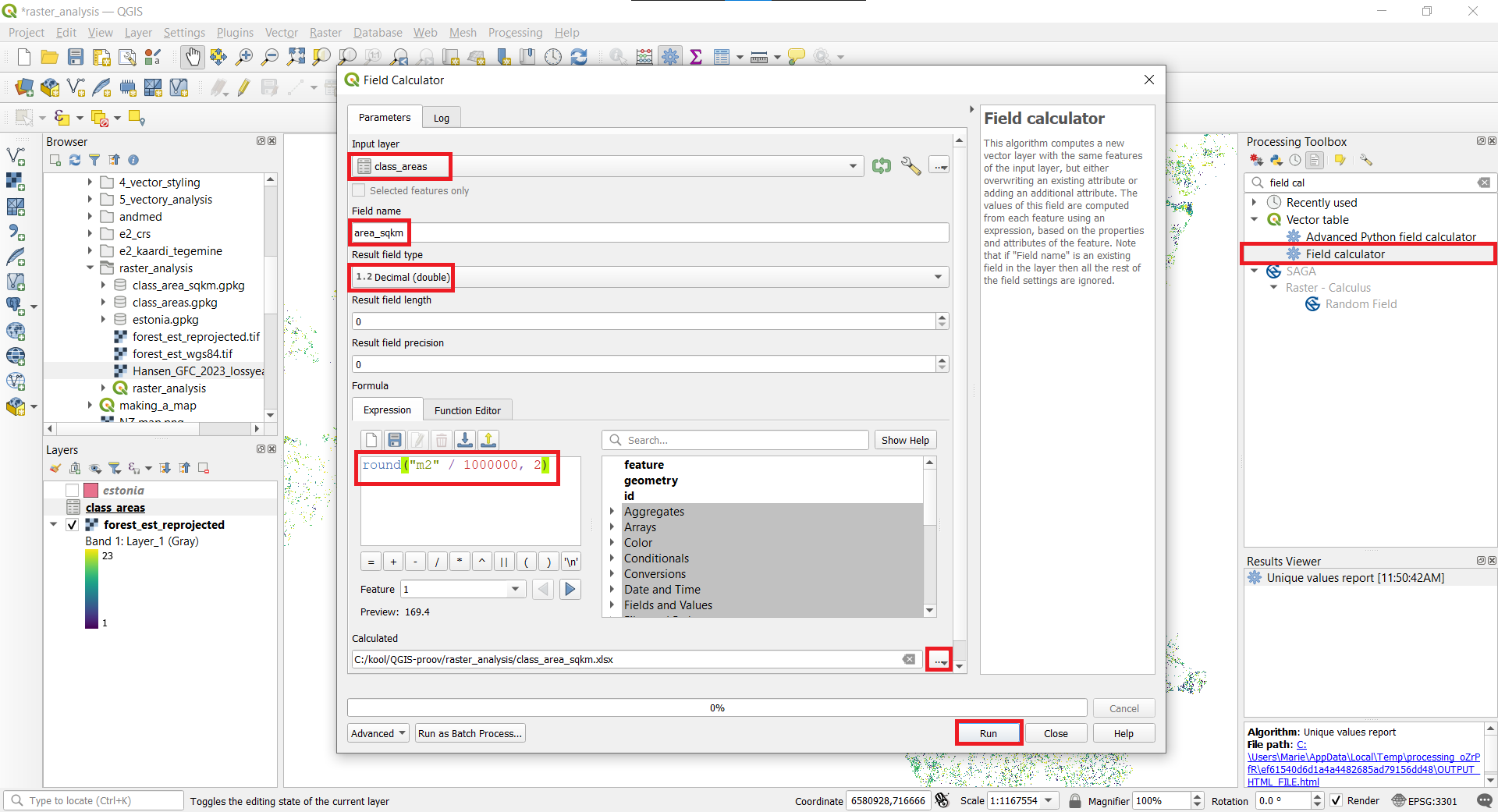Open the Vector menu
Viewport: 1498px width, 812px height.
[281, 33]
